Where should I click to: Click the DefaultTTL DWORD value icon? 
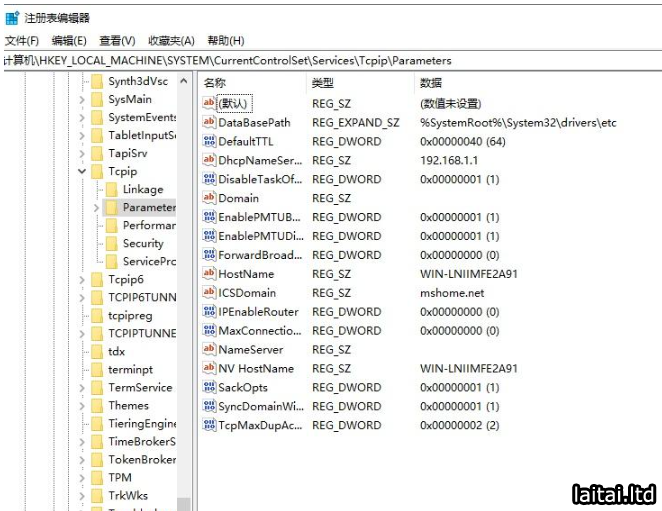coord(209,141)
